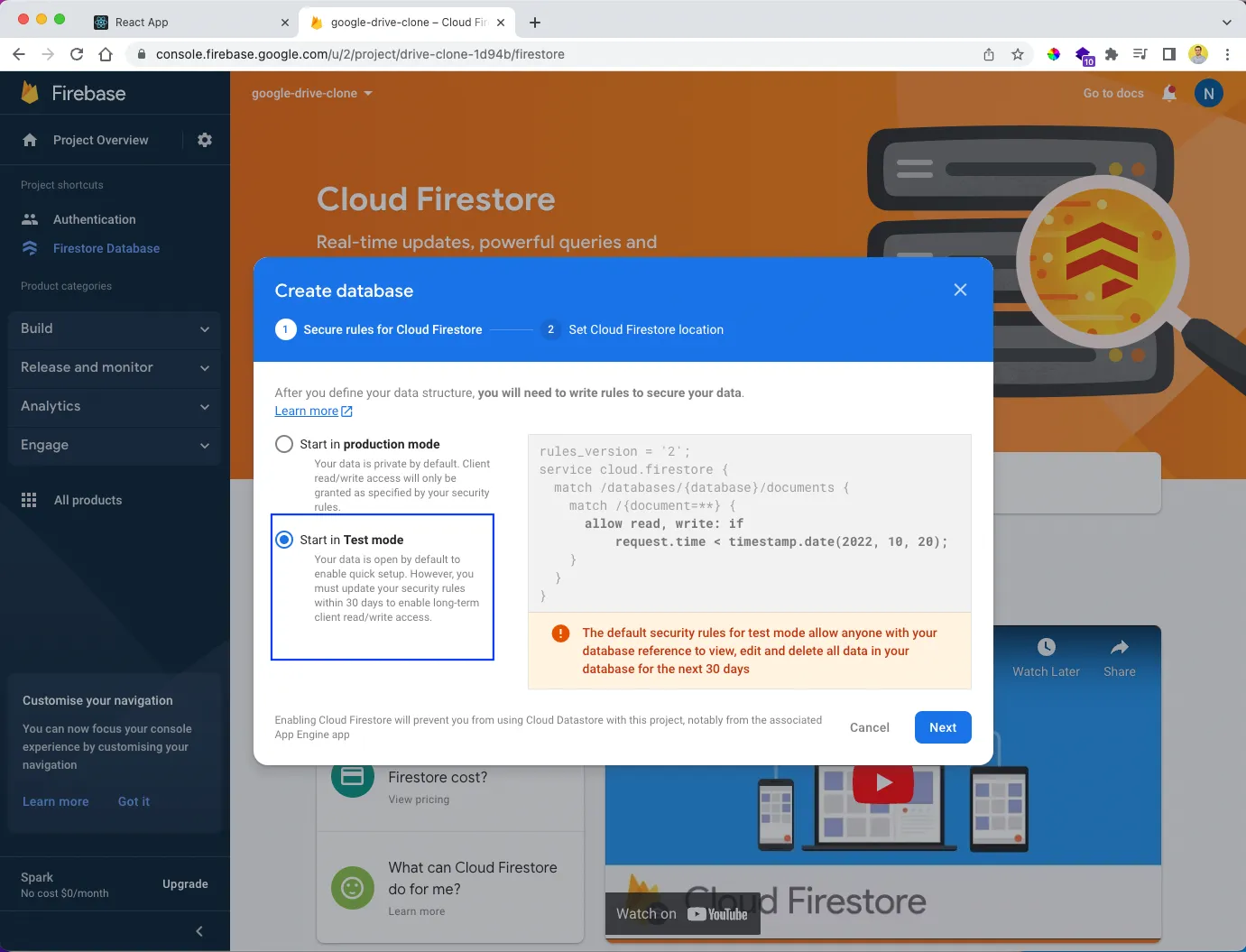Expand the Build category
Screen dimensions: 1246x952
(115, 328)
